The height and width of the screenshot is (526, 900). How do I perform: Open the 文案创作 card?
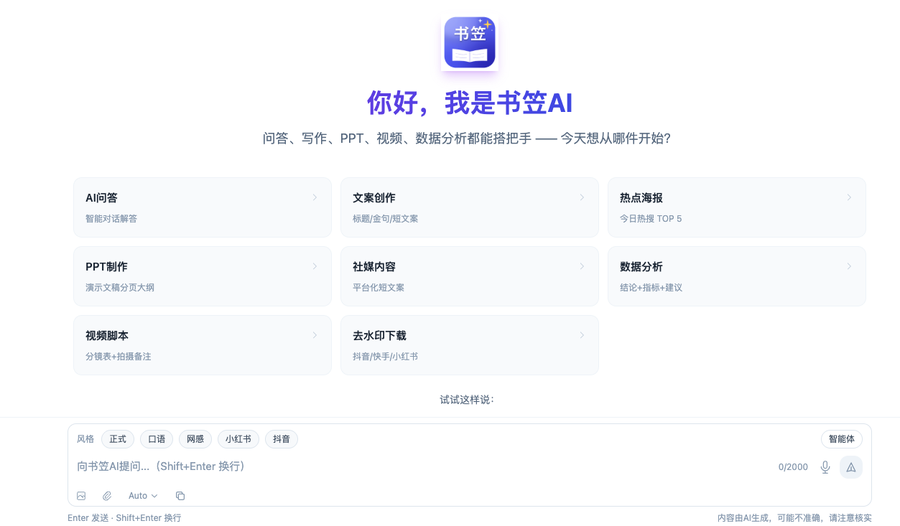(470, 207)
